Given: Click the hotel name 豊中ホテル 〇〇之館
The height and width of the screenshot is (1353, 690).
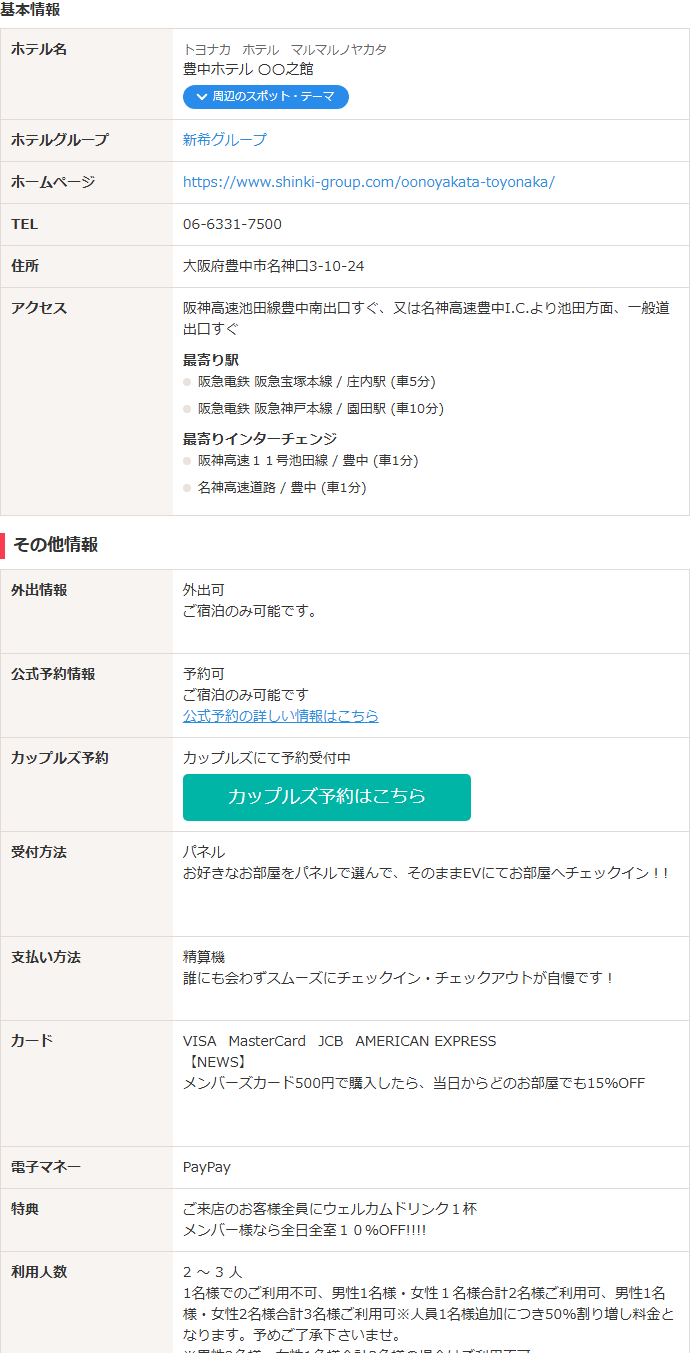Looking at the screenshot, I should coord(248,69).
